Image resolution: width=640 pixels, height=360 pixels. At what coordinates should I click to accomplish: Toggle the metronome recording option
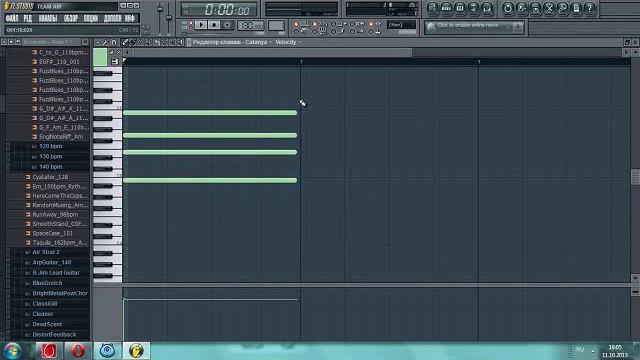tap(297, 24)
